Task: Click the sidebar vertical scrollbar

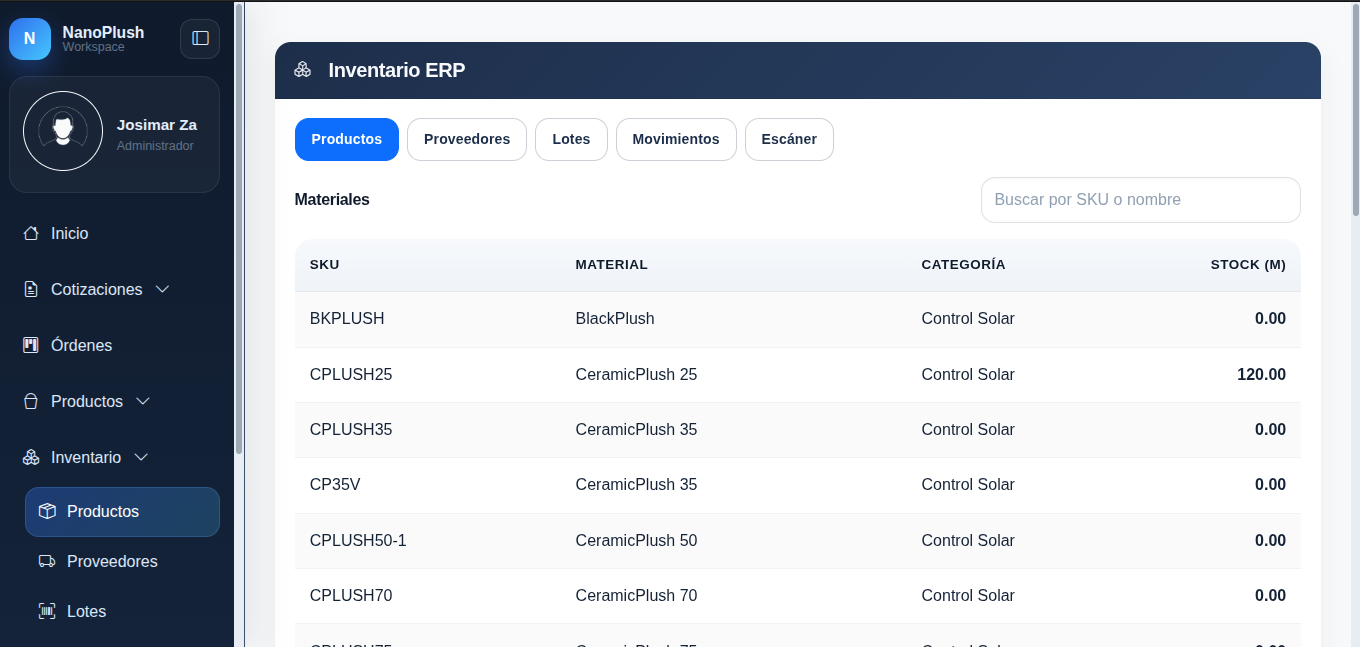Action: 239,229
